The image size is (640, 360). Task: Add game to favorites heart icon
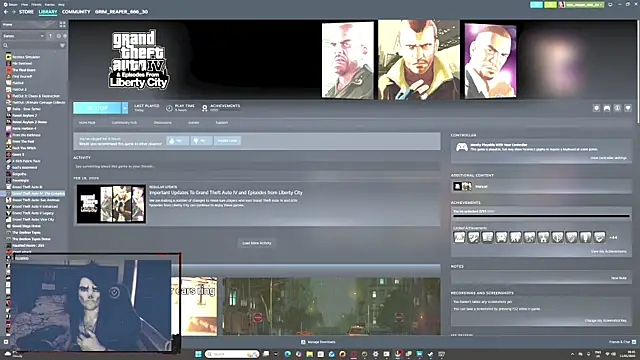click(628, 108)
